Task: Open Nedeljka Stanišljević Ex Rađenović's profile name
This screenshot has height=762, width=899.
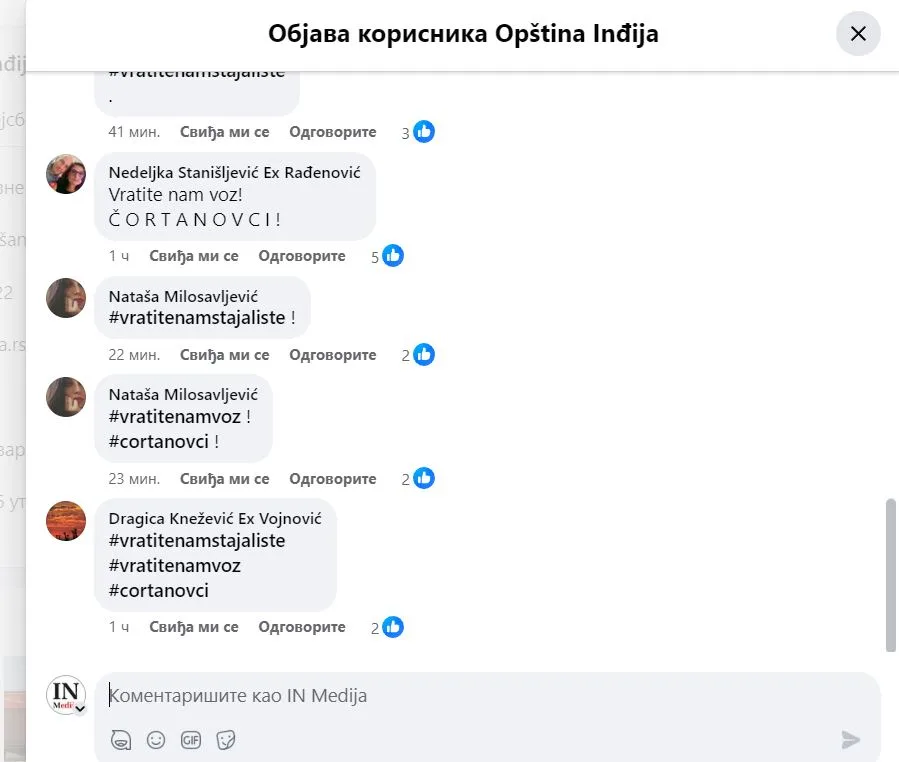Action: tap(234, 173)
